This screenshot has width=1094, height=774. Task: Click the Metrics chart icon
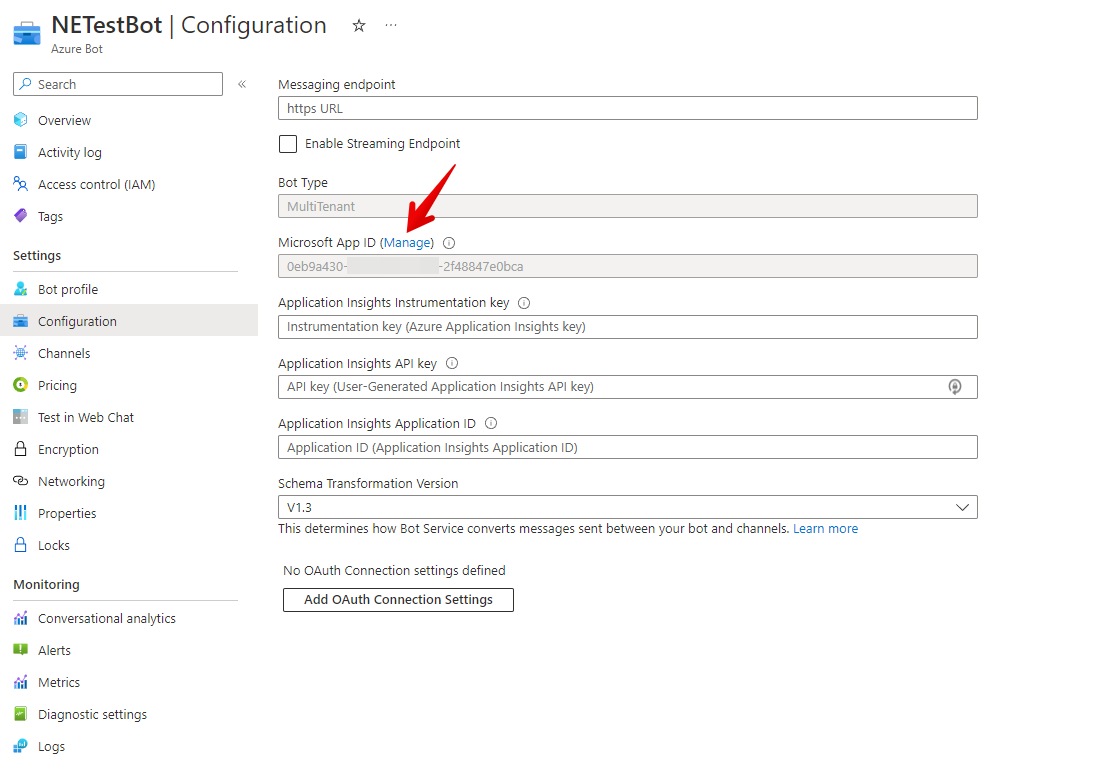tap(21, 682)
